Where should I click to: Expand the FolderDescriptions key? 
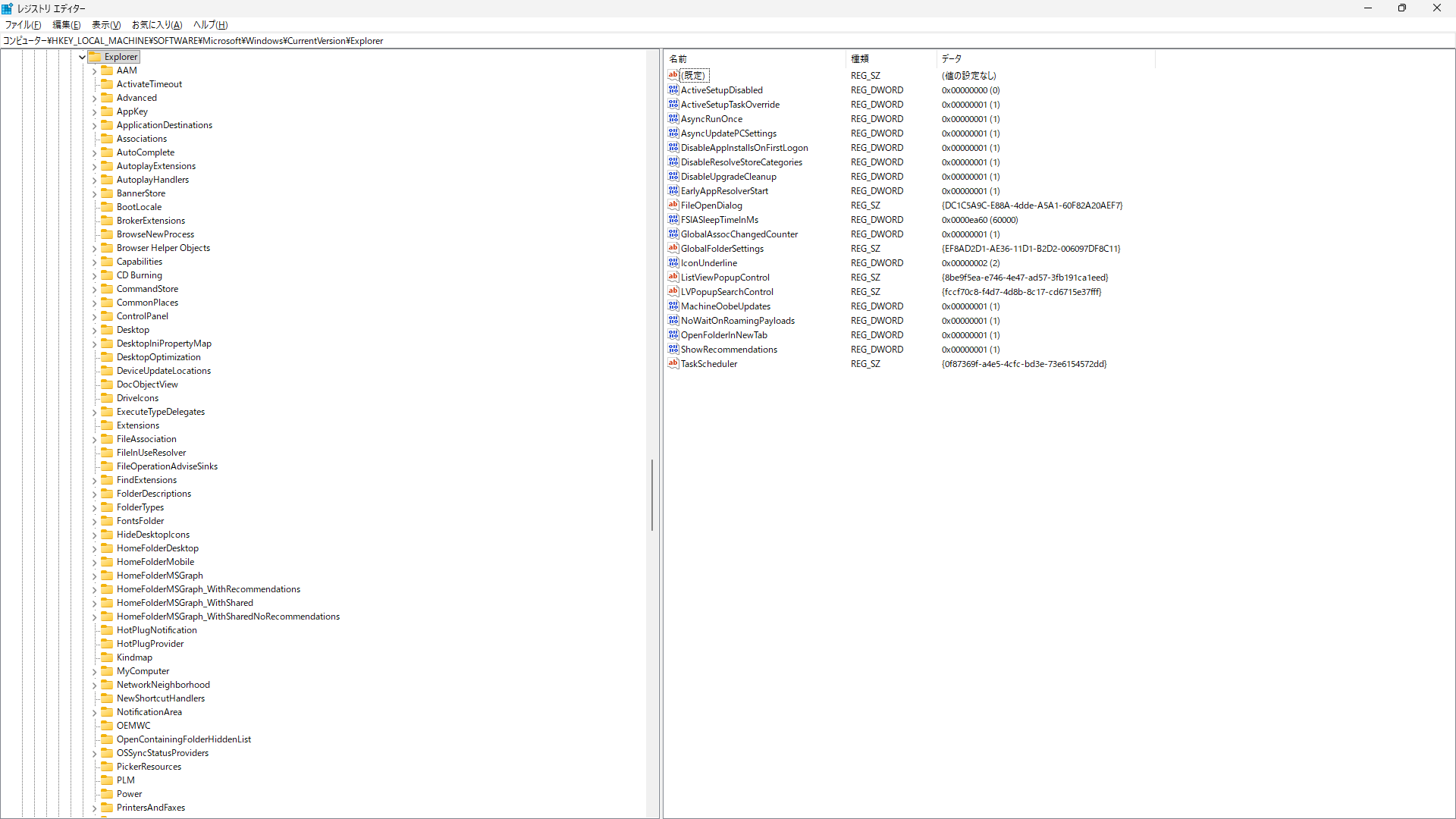95,494
